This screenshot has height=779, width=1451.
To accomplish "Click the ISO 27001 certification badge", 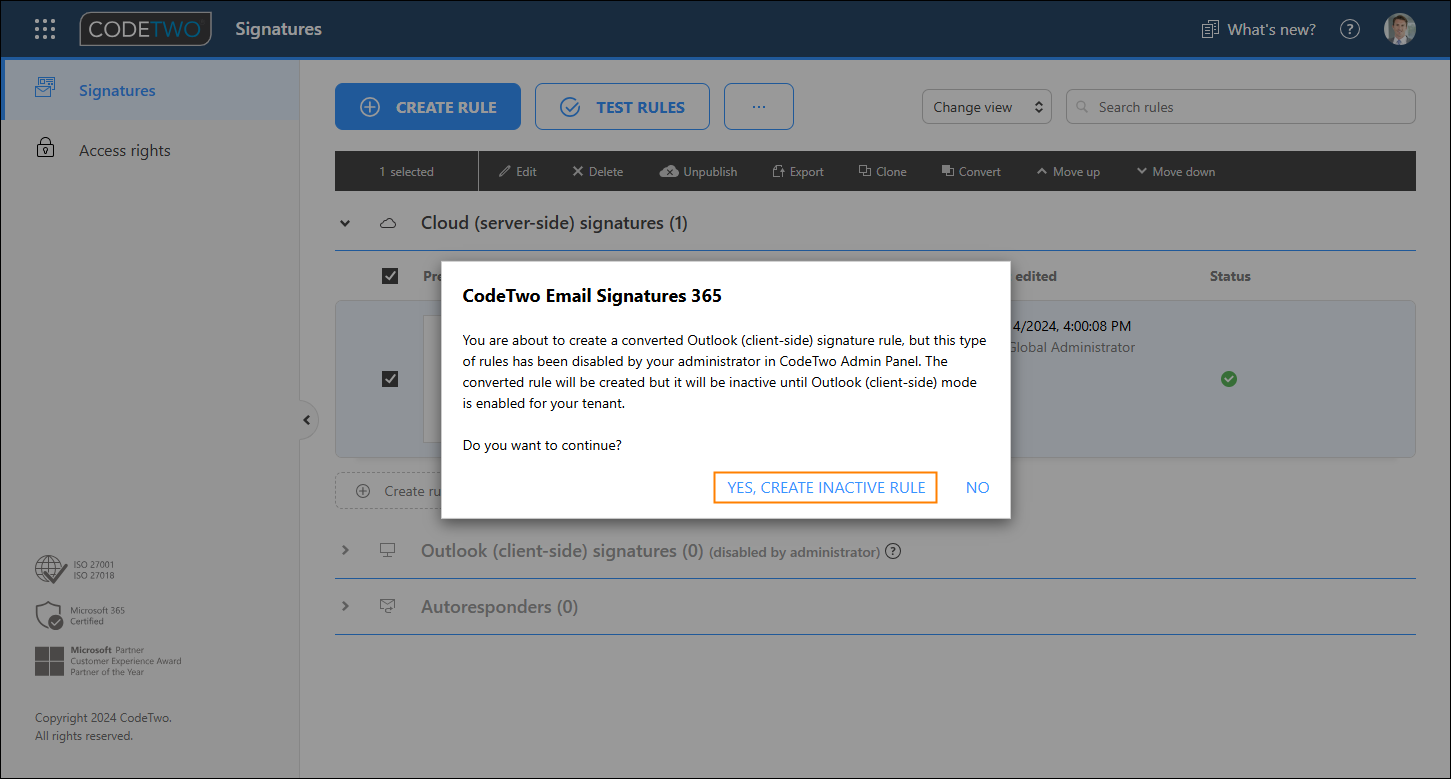I will [x=75, y=570].
